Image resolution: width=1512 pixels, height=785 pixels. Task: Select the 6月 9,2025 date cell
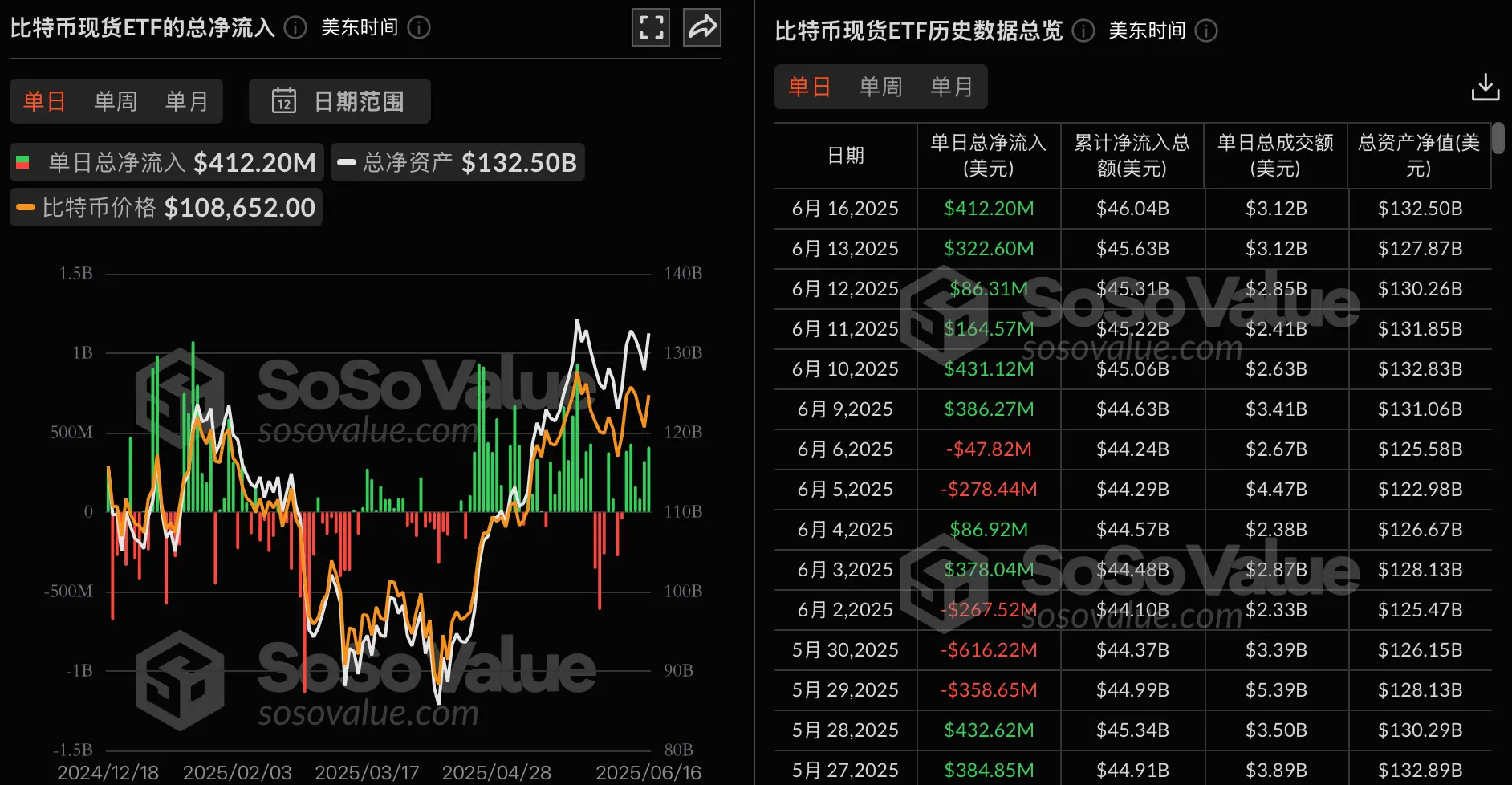[x=845, y=409]
